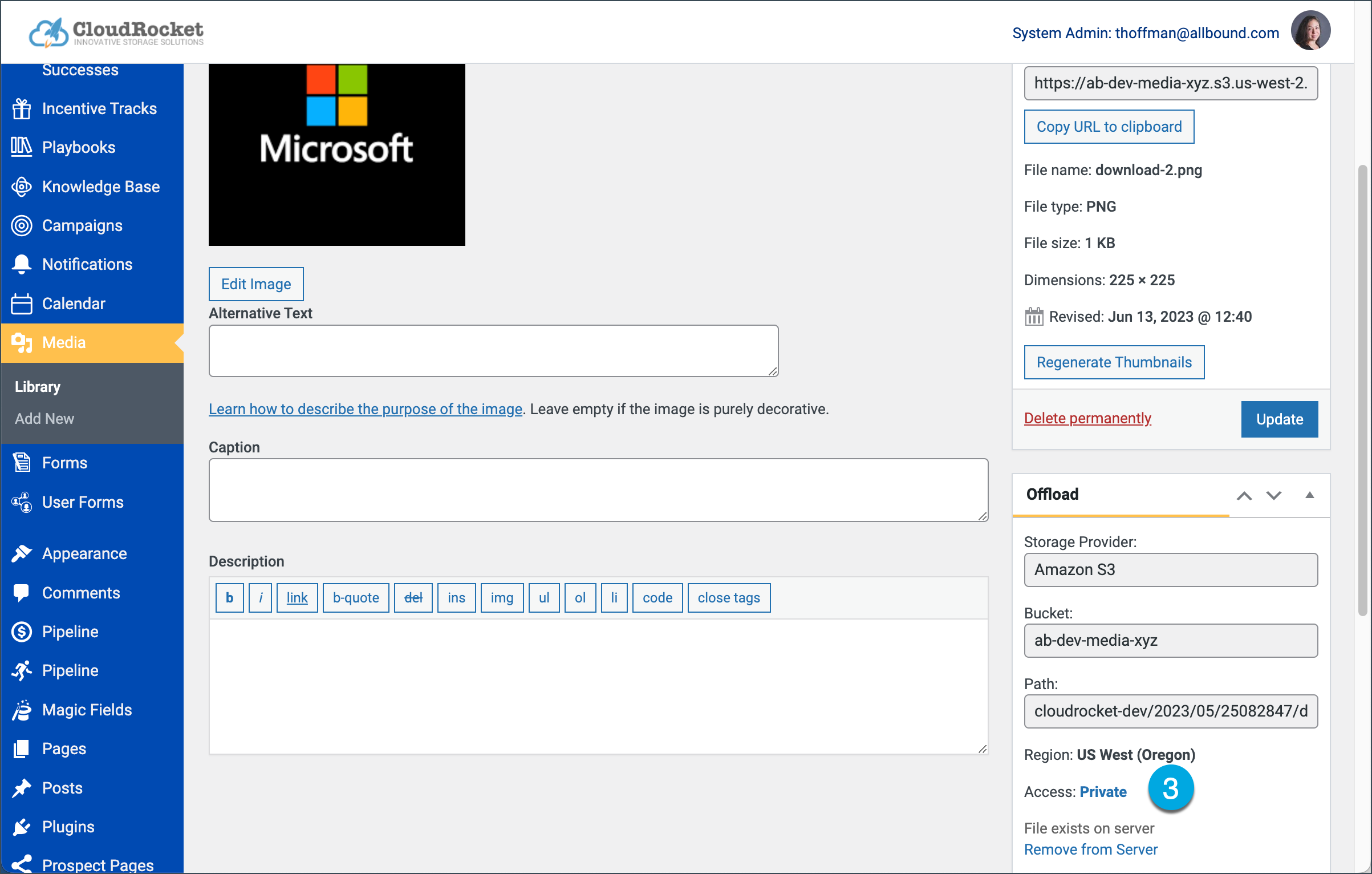Screen dimensions: 1372x874
Task: Open the Pipeline dollar sign icon
Action: point(22,632)
